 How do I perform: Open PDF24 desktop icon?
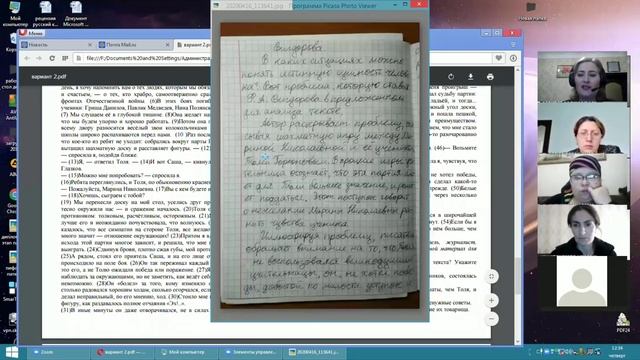(622, 323)
